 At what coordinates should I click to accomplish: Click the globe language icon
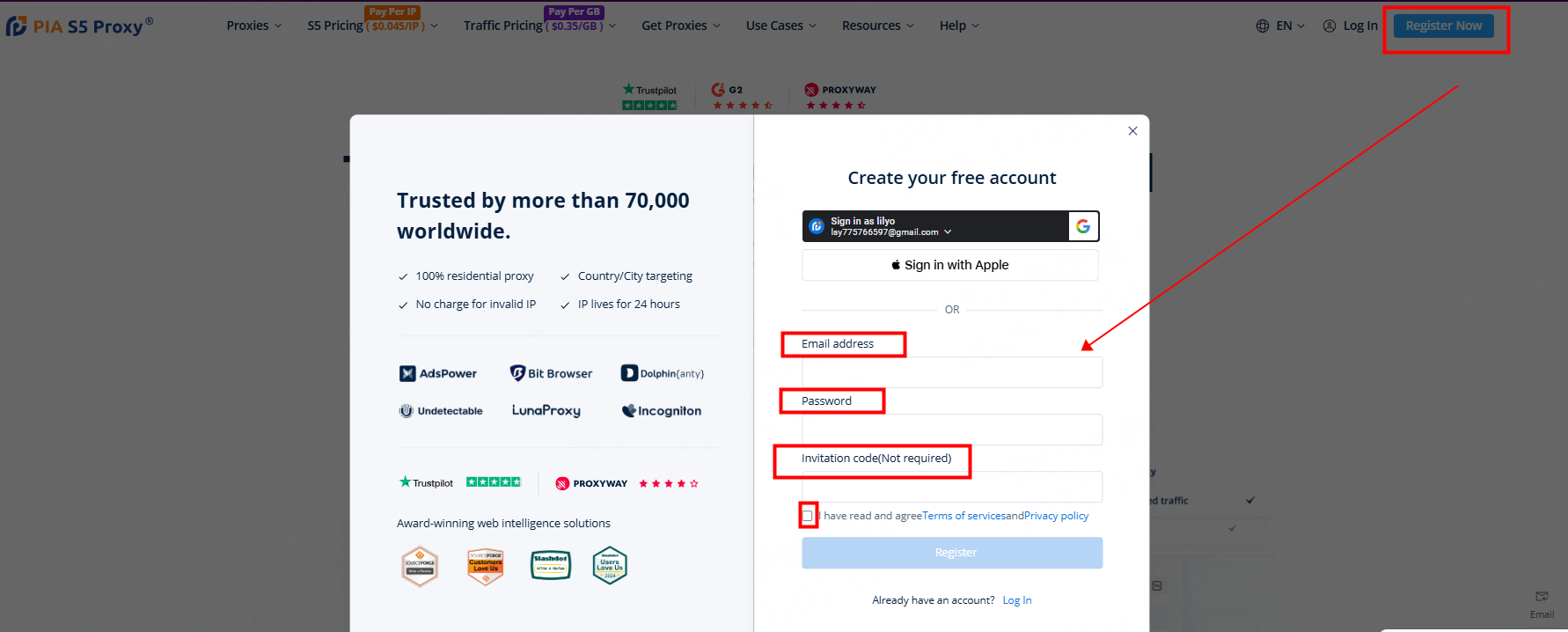(1263, 26)
